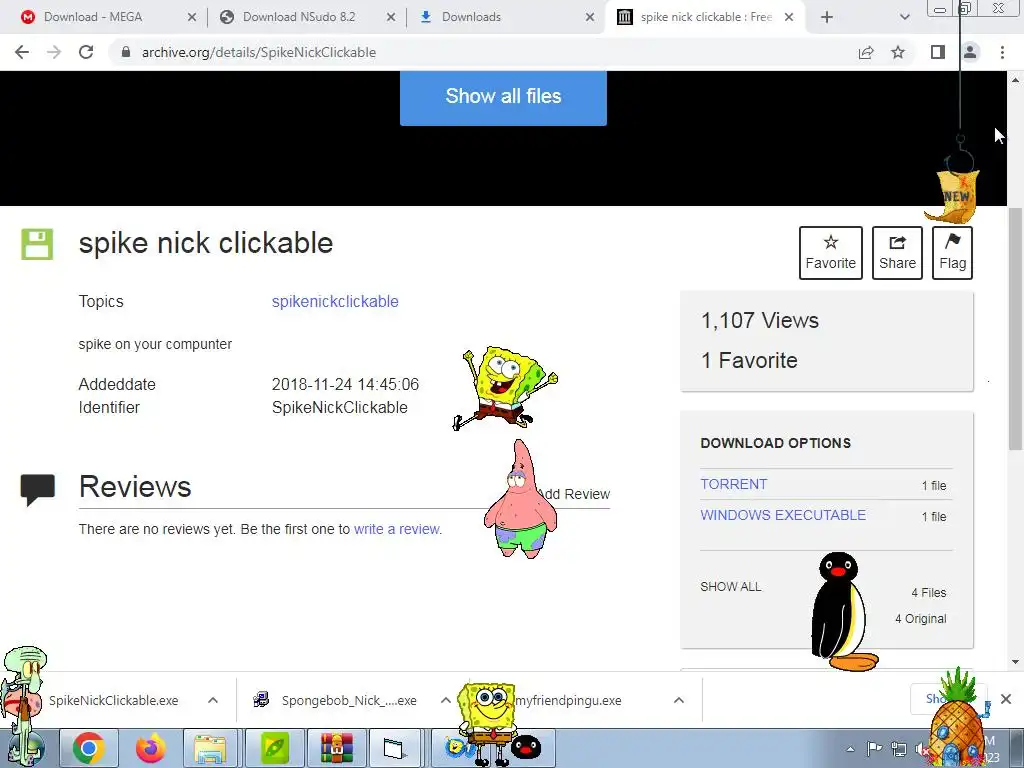1024x768 pixels.
Task: Click the Show all files button
Action: (x=503, y=97)
